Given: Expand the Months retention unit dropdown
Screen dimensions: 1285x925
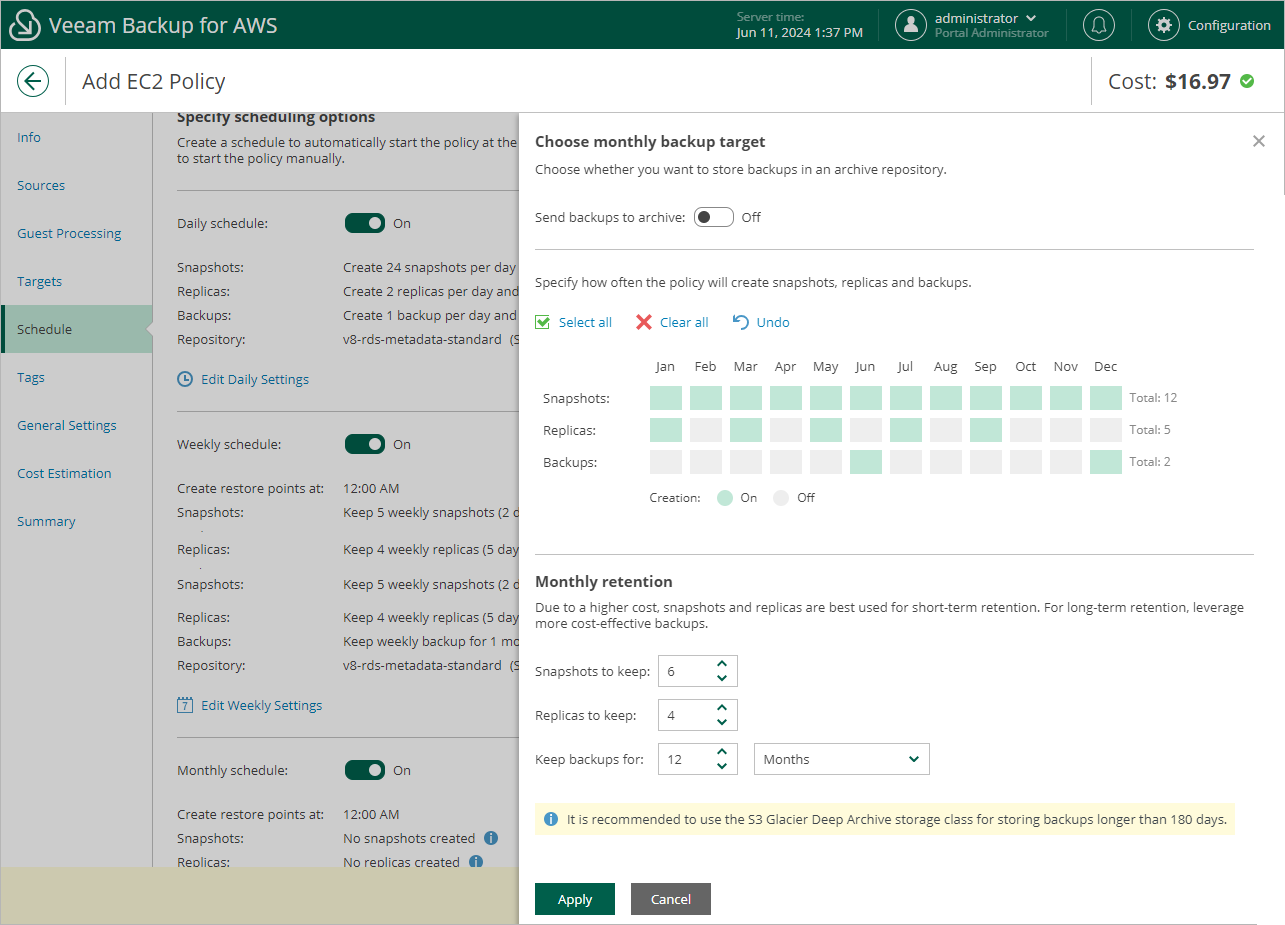Looking at the screenshot, I should 841,759.
